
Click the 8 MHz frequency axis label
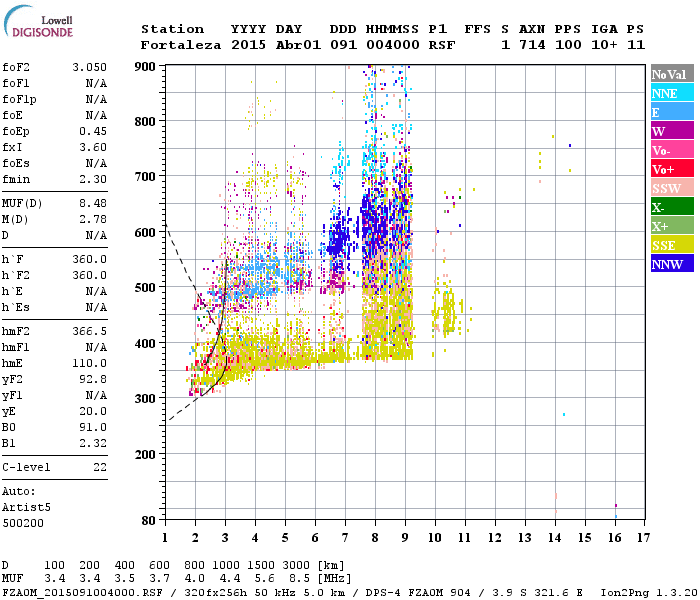375,538
